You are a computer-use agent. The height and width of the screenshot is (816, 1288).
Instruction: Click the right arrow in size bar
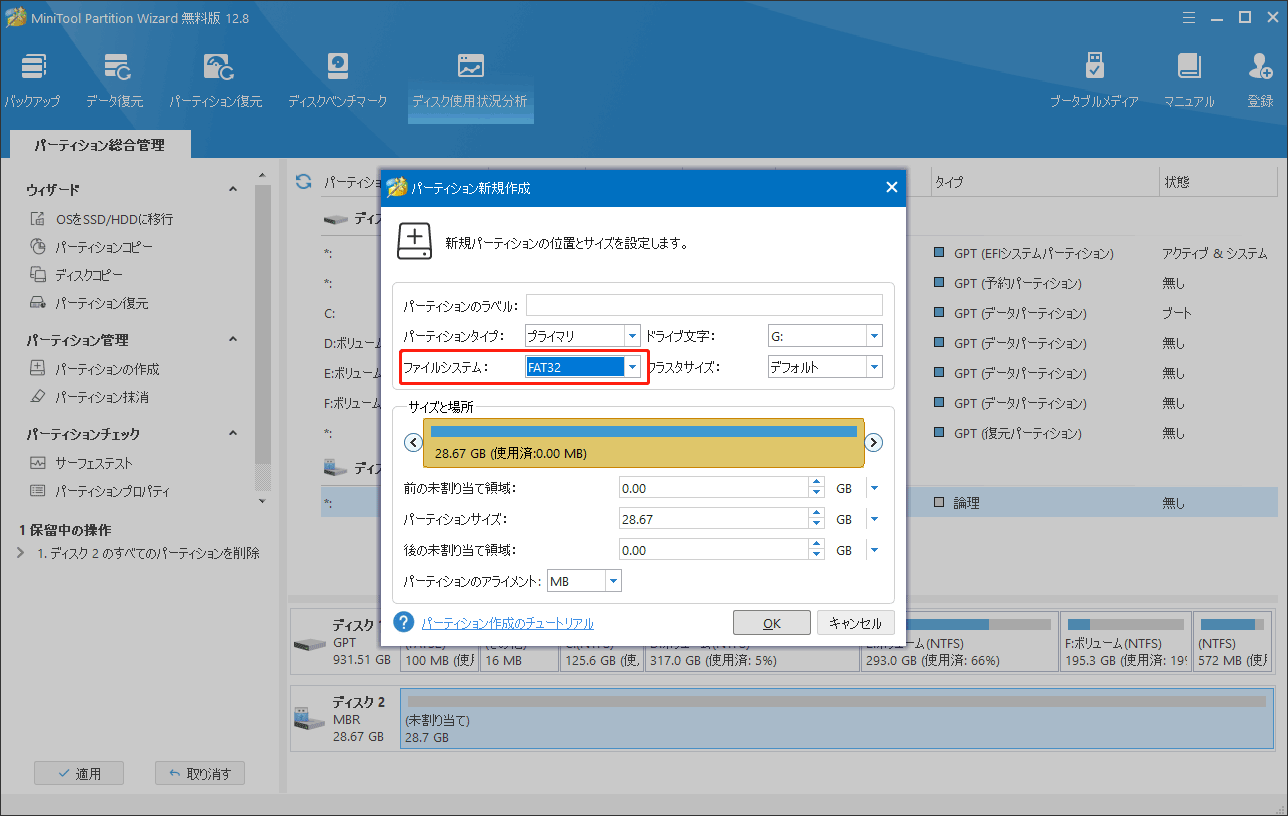point(873,443)
